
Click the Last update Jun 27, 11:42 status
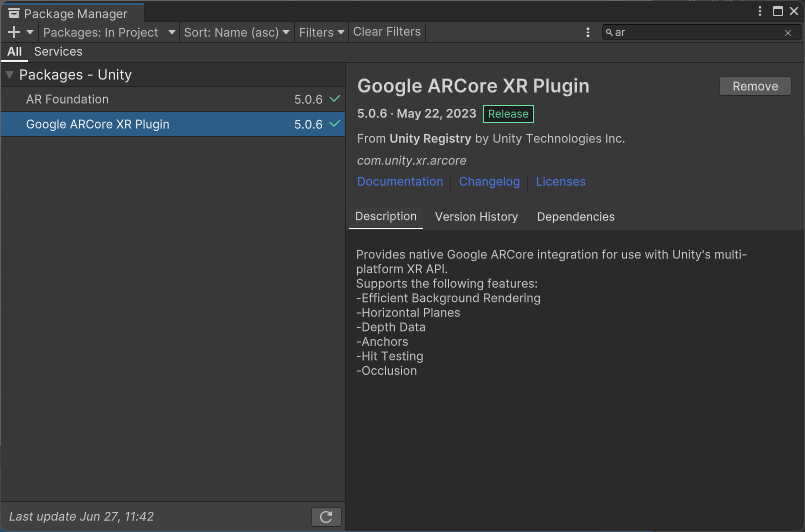[x=82, y=517]
